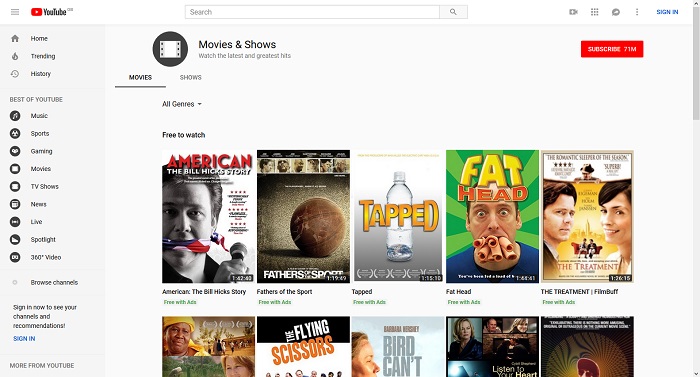The width and height of the screenshot is (700, 377).
Task: Open Spotlight label in the sidebar
Action: [43, 239]
